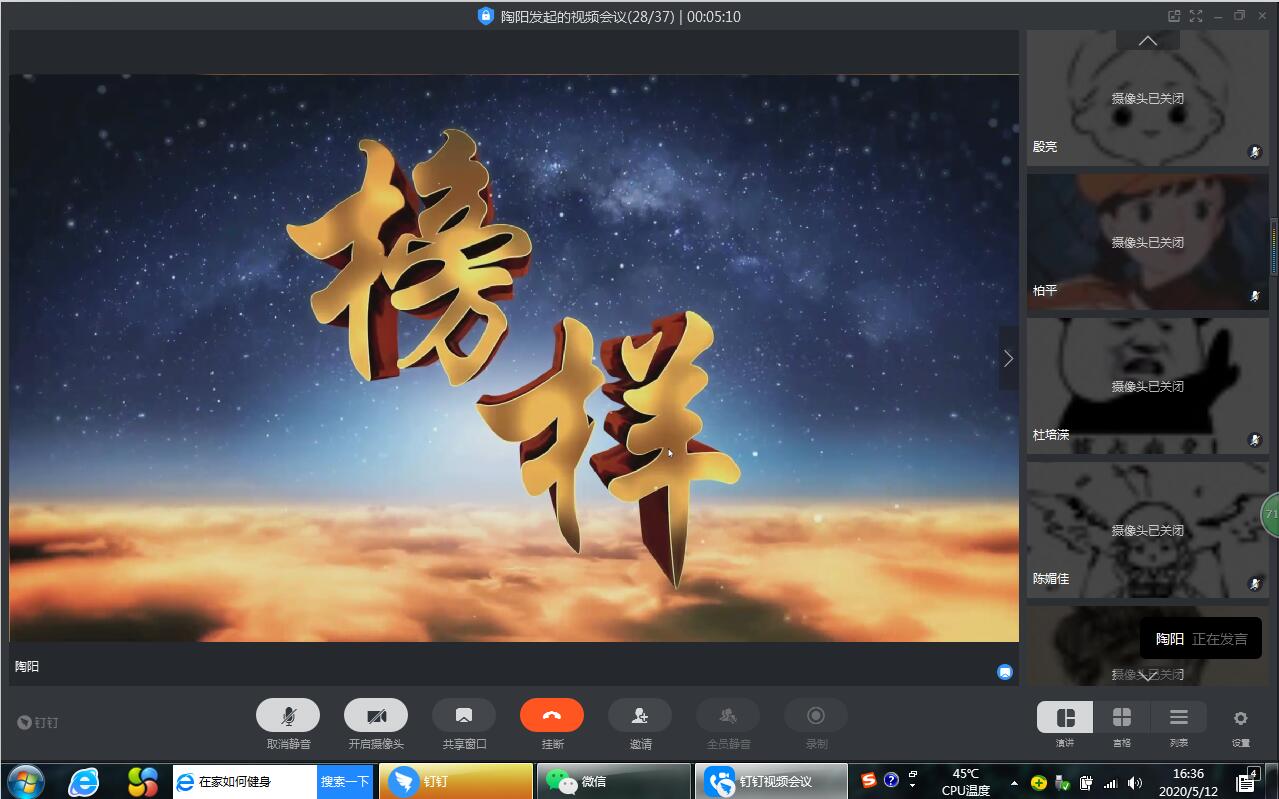Screen dimensions: 1279x799
Task: Select 杜培莱 participant thumbnail
Action: pos(1147,386)
